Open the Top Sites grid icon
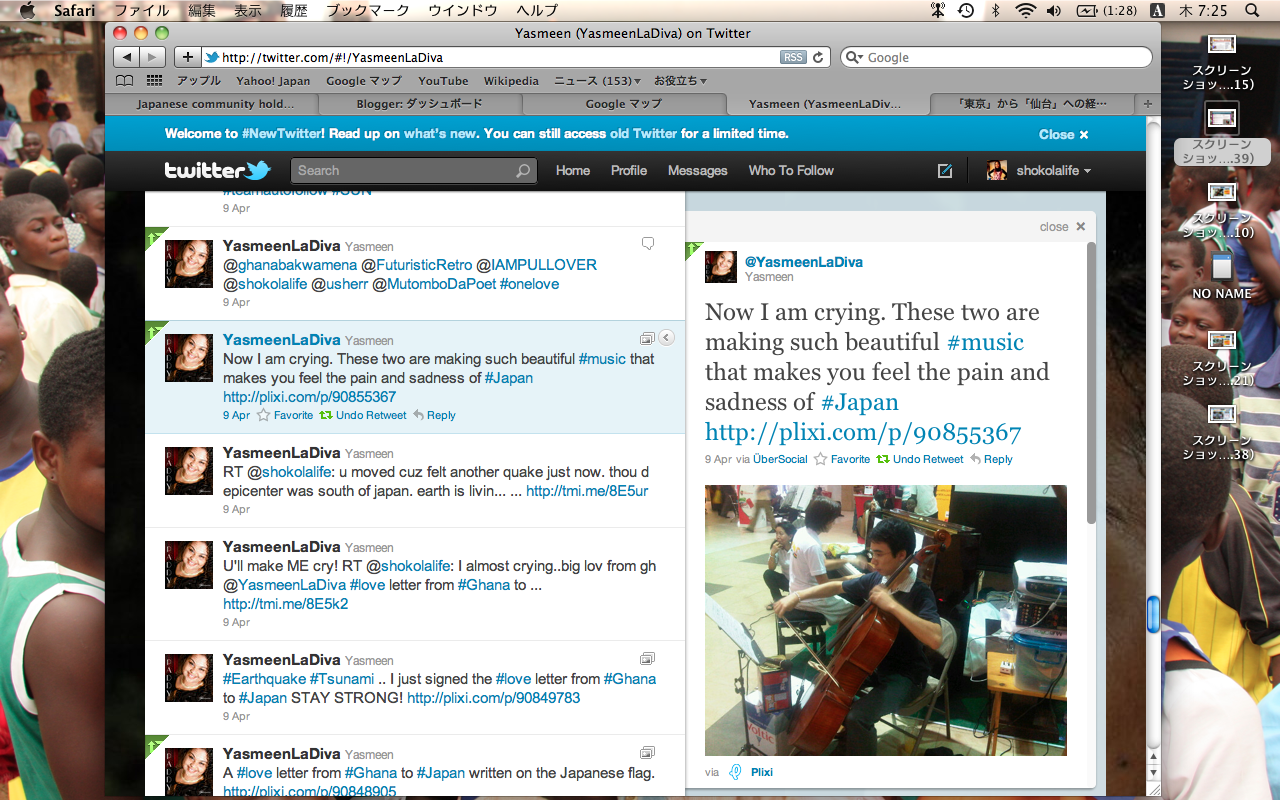Viewport: 1280px width, 800px height. click(x=154, y=81)
